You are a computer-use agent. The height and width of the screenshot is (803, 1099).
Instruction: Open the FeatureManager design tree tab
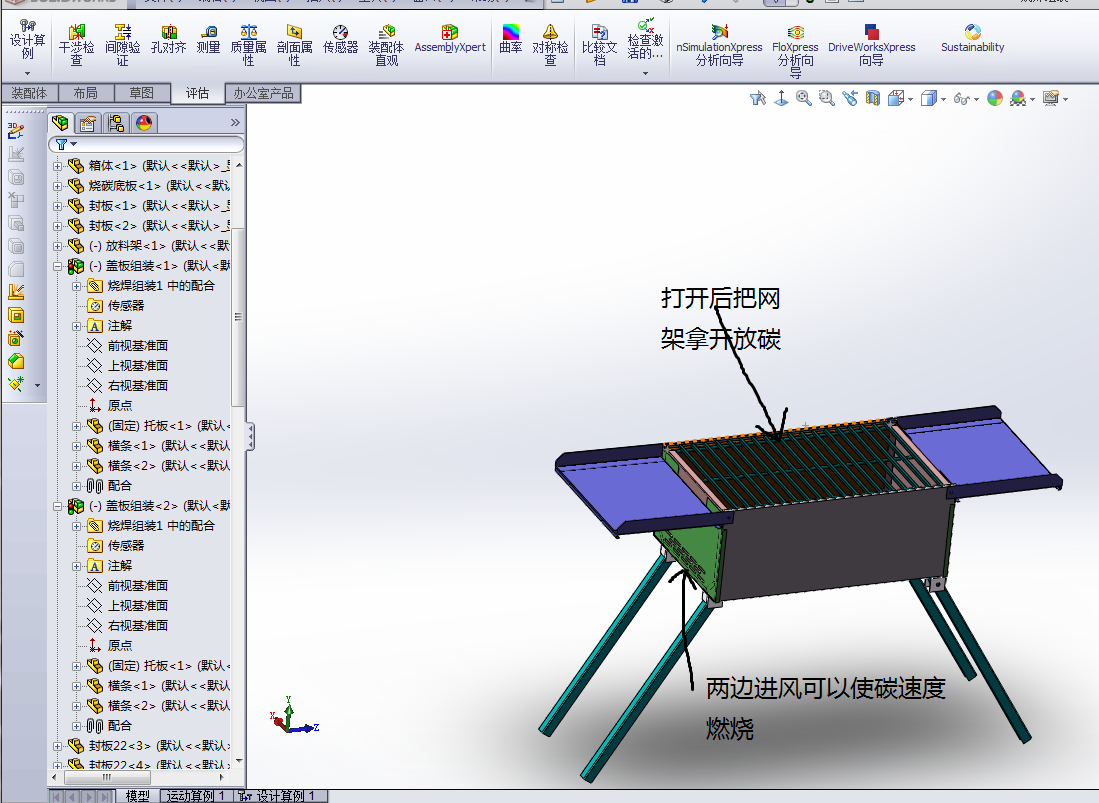click(x=60, y=123)
